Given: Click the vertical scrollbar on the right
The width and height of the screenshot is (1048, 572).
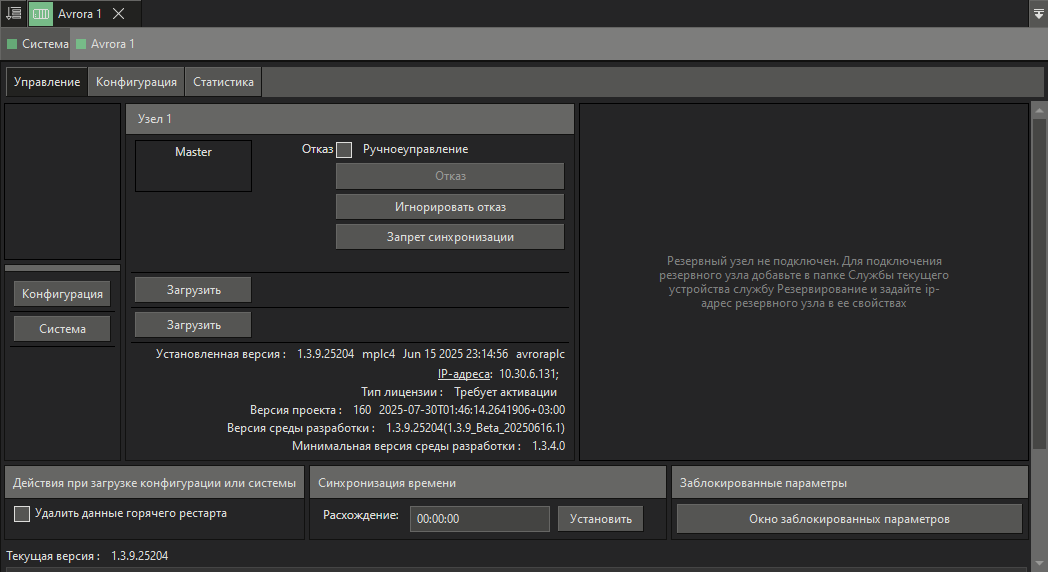Looking at the screenshot, I should (x=1039, y=284).
